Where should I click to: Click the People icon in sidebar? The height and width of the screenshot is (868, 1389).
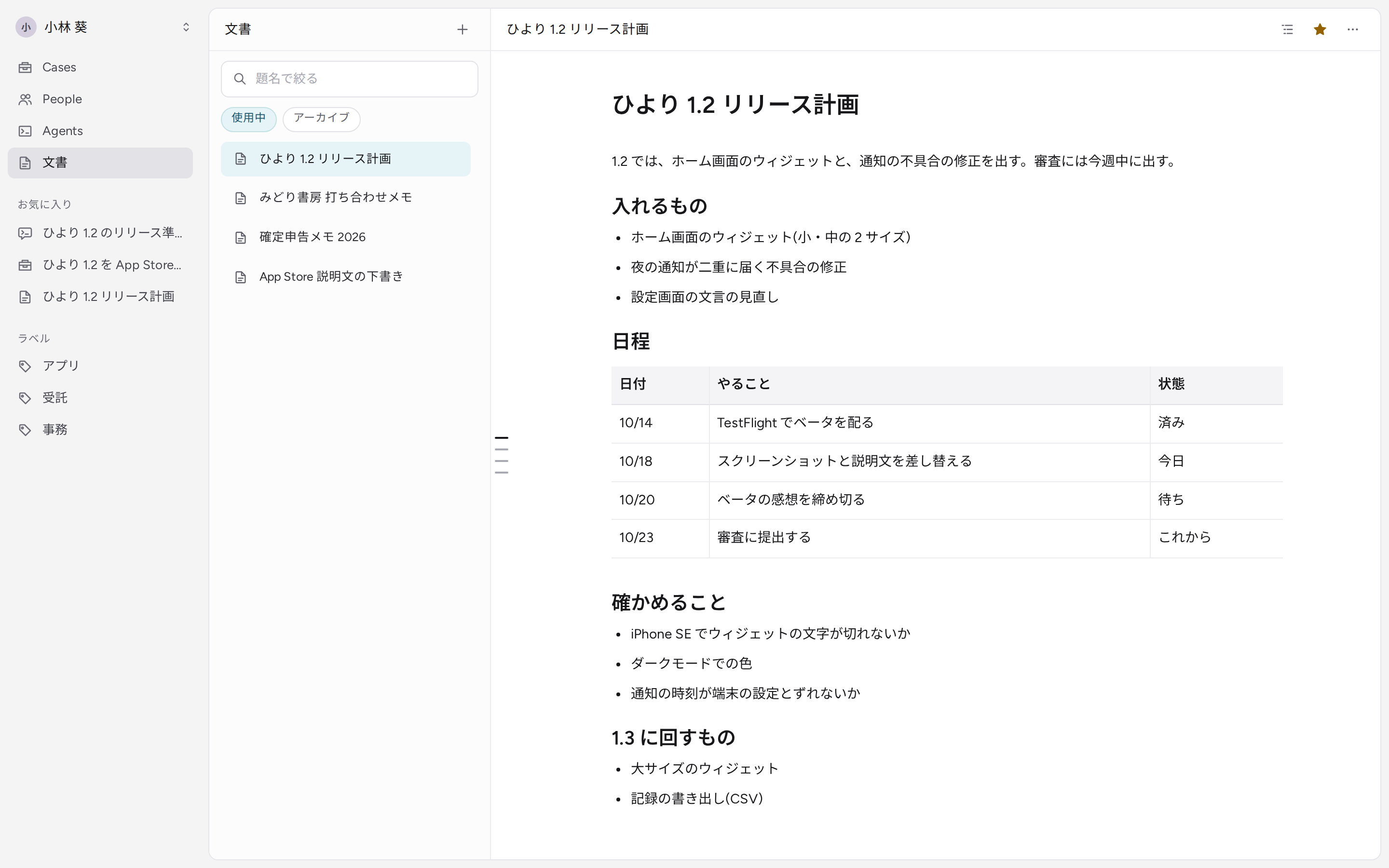[25, 99]
